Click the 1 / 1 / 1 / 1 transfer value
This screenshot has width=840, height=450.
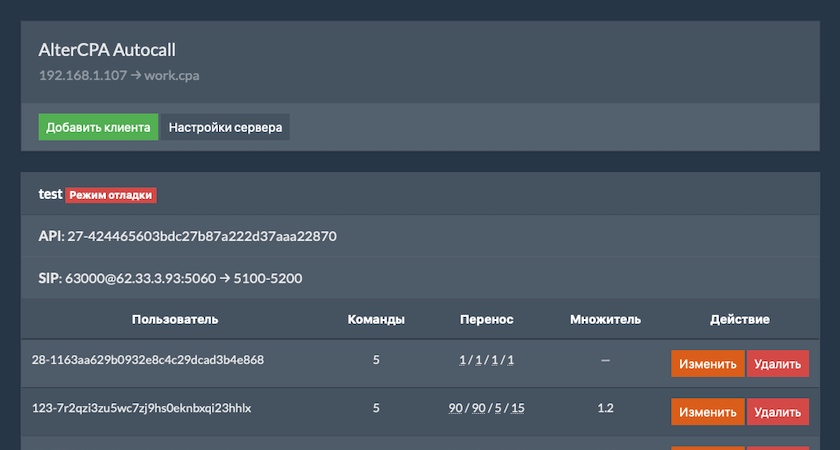click(486, 360)
